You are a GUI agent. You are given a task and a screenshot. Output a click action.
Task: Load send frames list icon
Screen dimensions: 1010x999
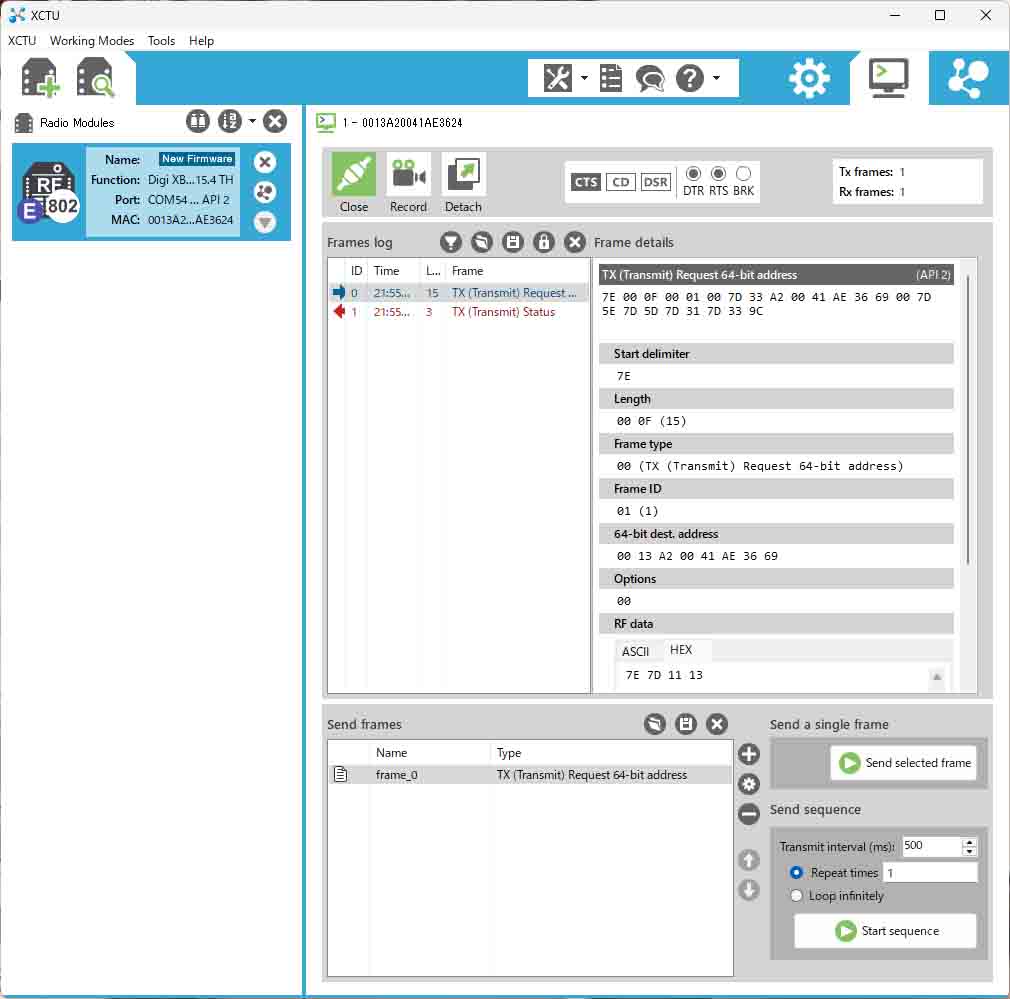click(x=654, y=724)
